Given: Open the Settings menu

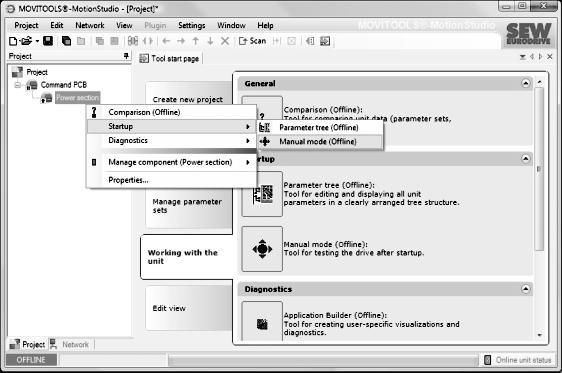Looking at the screenshot, I should tap(192, 25).
